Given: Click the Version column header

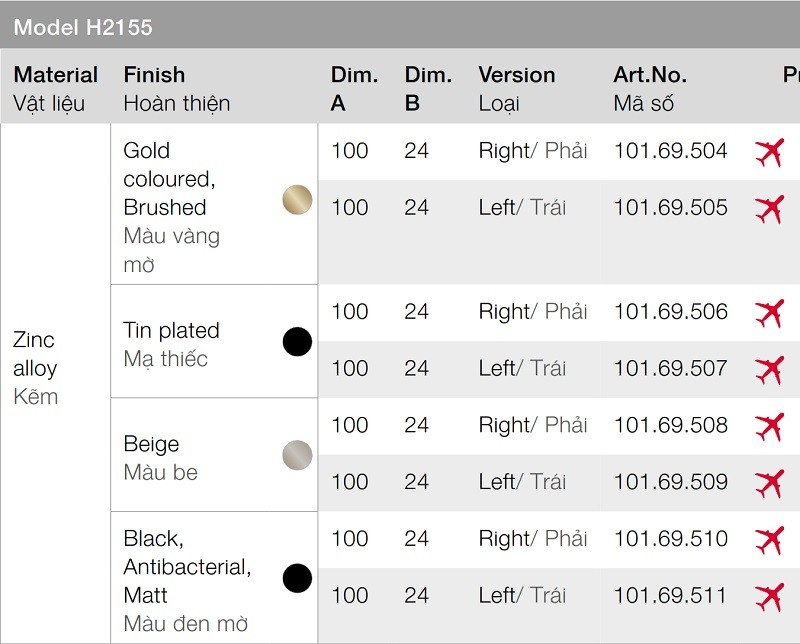Looking at the screenshot, I should point(516,75).
